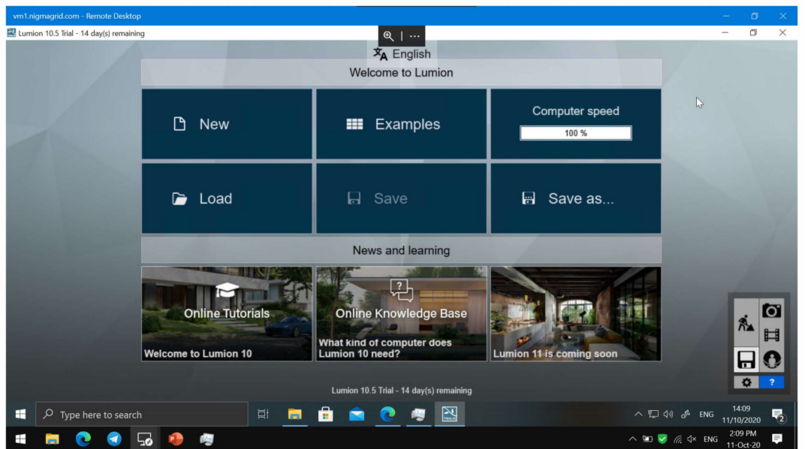
Task: Open Edge in local taskbar
Action: (x=83, y=439)
